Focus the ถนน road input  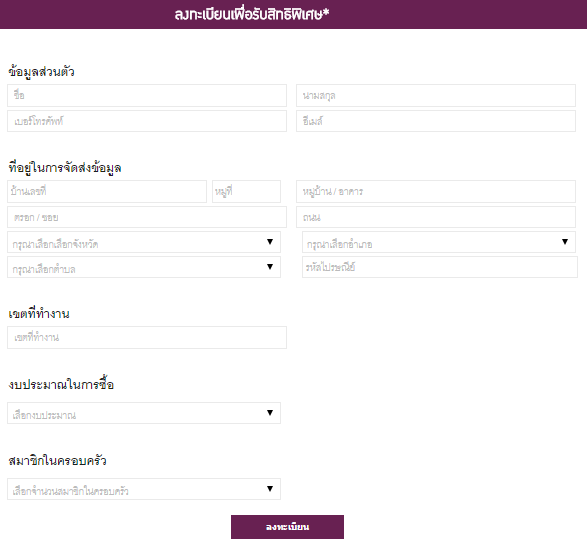click(x=436, y=217)
